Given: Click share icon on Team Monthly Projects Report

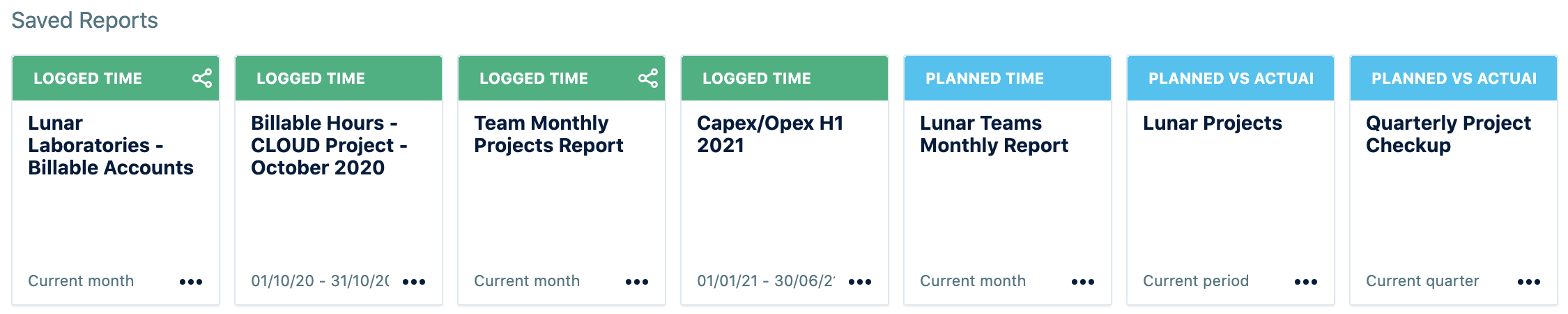Looking at the screenshot, I should pyautogui.click(x=648, y=78).
